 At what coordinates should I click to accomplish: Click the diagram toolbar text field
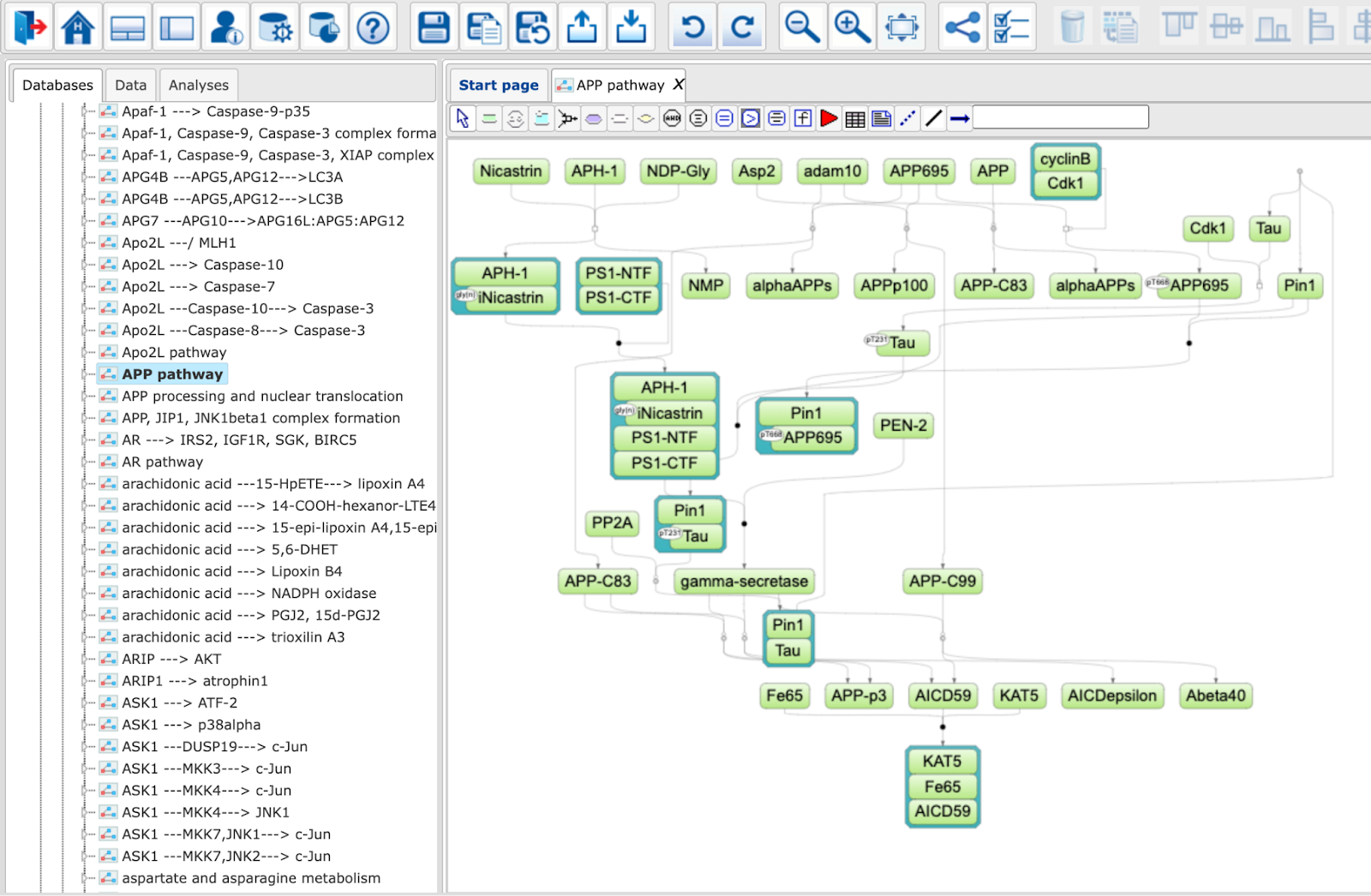[x=1061, y=117]
